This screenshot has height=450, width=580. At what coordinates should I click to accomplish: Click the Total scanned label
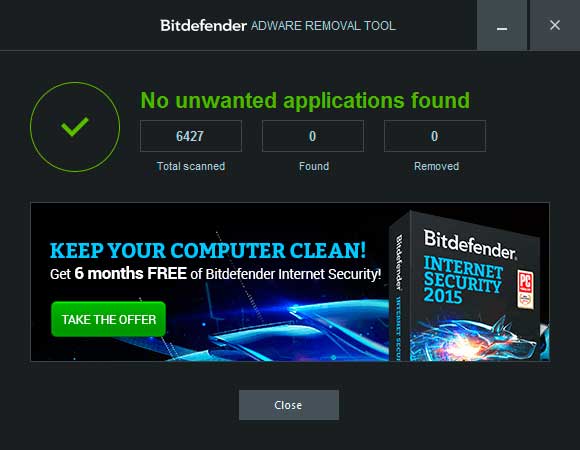[x=190, y=166]
